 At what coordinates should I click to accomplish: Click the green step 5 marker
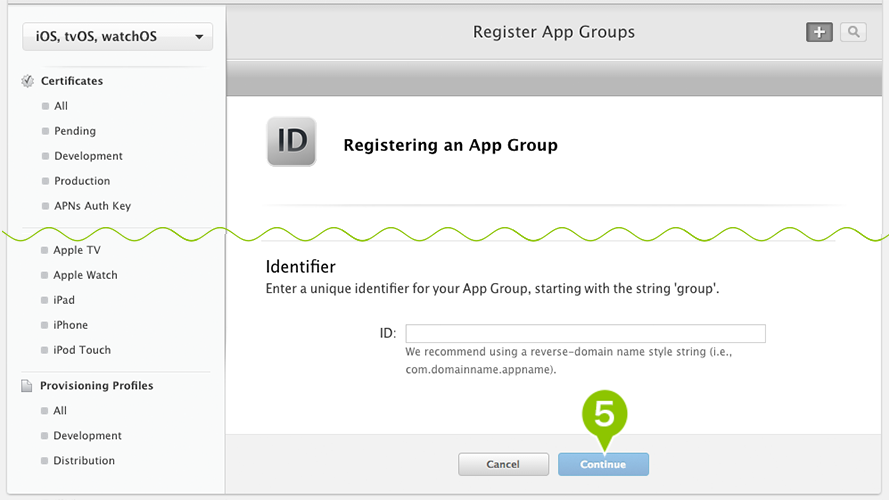[604, 418]
